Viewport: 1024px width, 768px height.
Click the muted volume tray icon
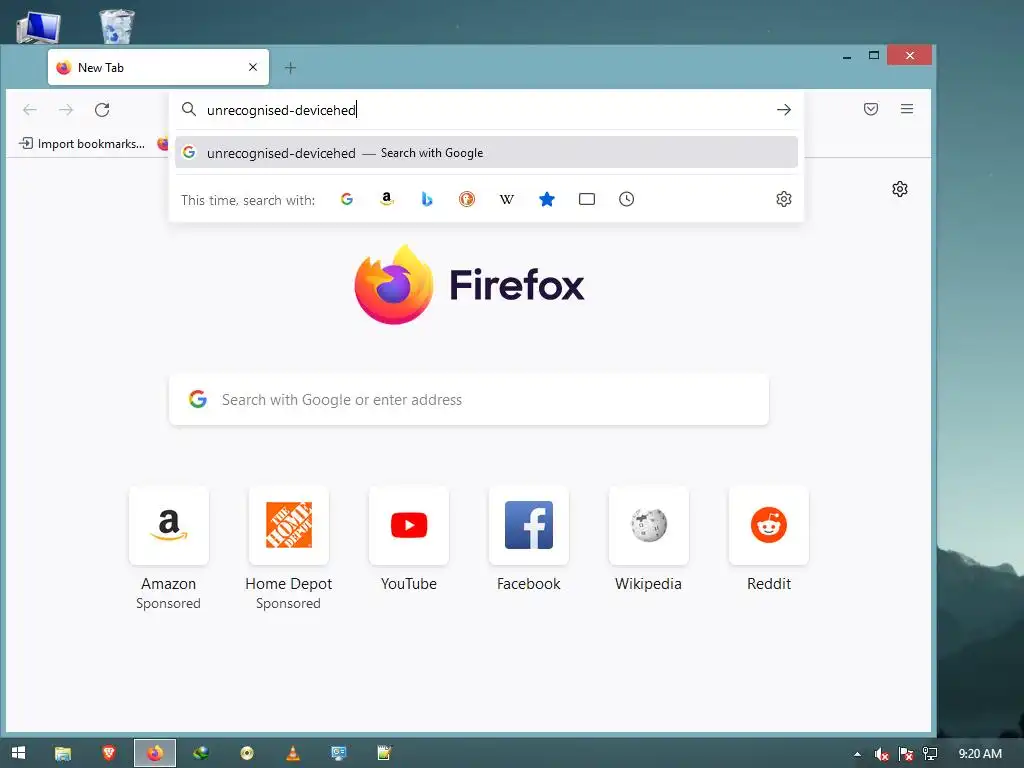tap(881, 754)
